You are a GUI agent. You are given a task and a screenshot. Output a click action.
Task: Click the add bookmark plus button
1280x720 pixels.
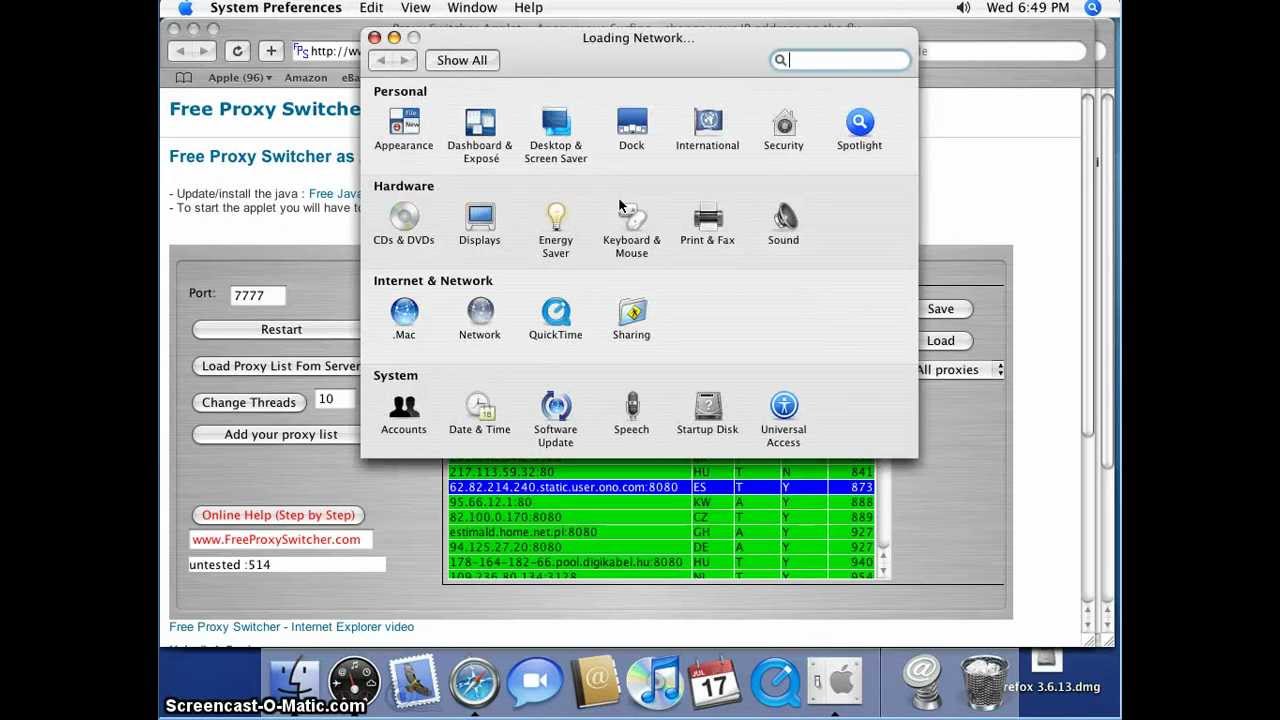[x=271, y=51]
